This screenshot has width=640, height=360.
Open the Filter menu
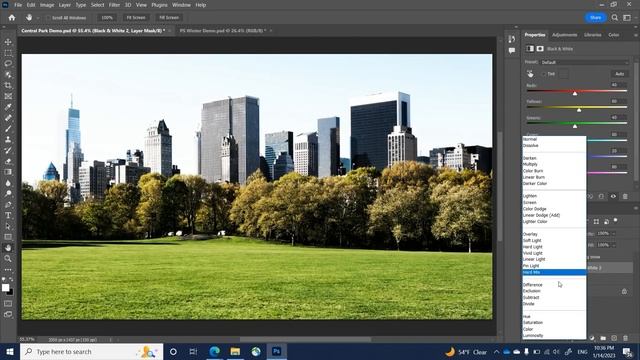114,5
